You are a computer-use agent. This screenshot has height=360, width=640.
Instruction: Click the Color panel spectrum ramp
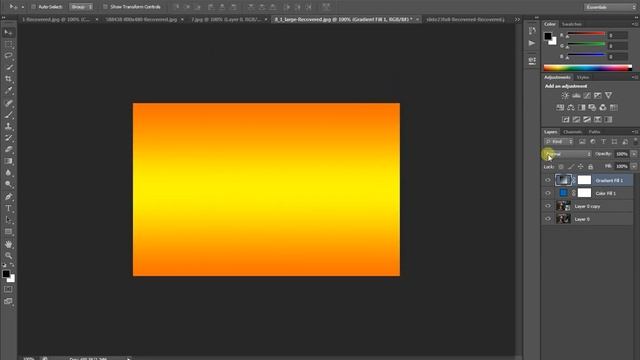click(x=588, y=68)
